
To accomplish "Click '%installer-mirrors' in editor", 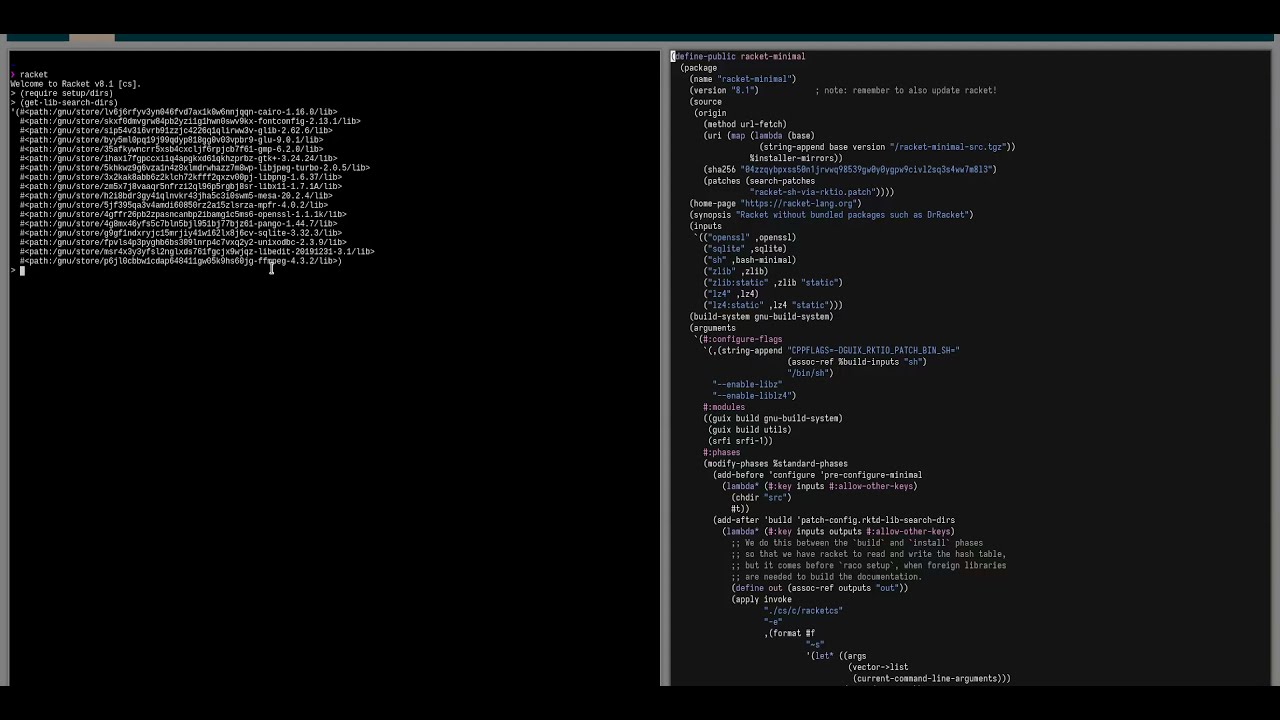I will pyautogui.click(x=796, y=158).
